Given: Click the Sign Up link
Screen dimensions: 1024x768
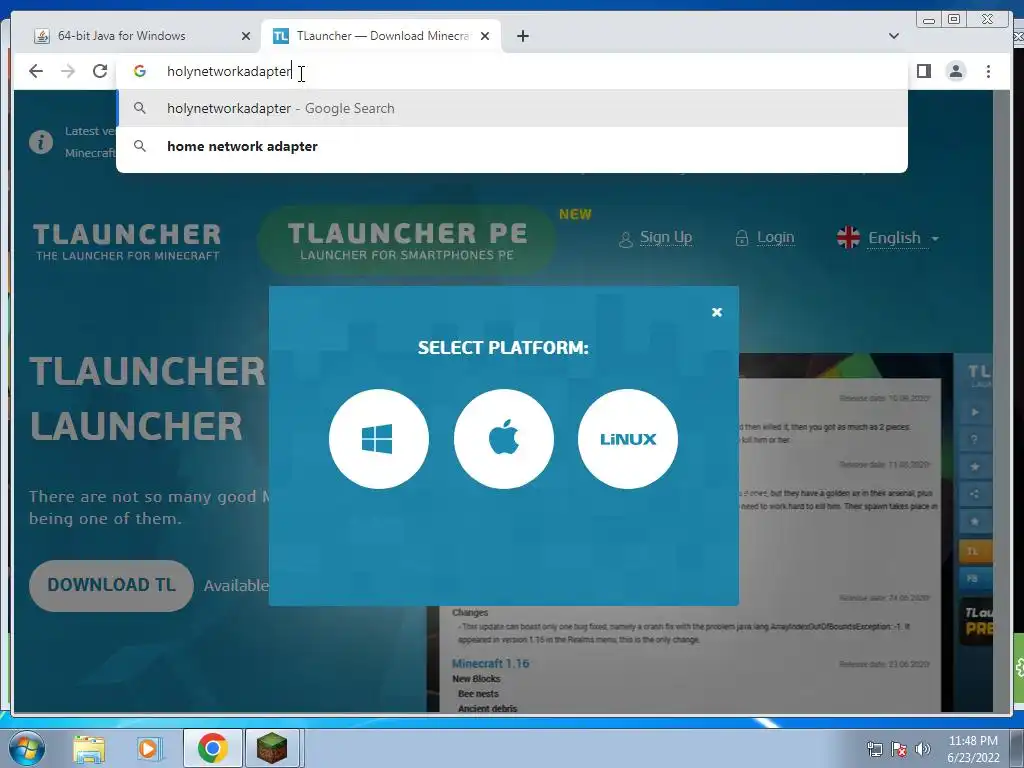Looking at the screenshot, I should pos(665,238).
